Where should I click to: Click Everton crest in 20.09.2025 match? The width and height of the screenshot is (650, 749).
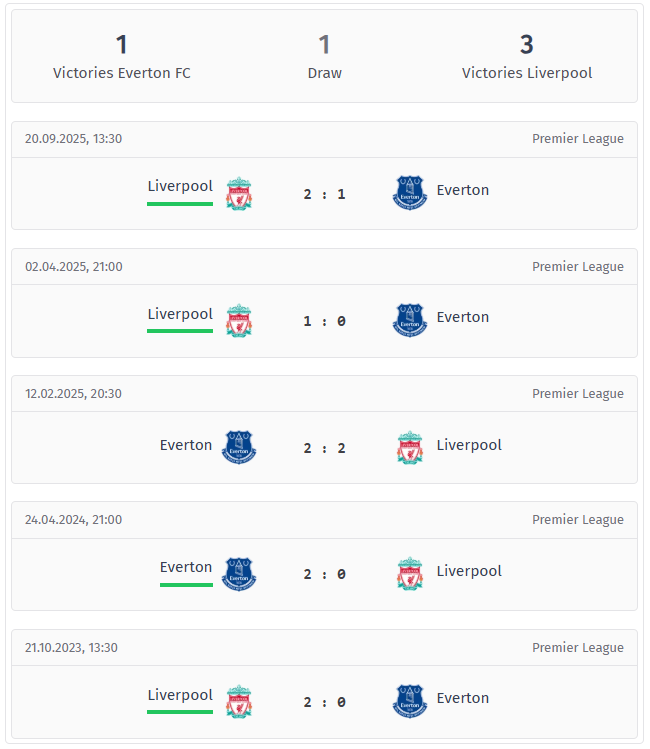(410, 193)
